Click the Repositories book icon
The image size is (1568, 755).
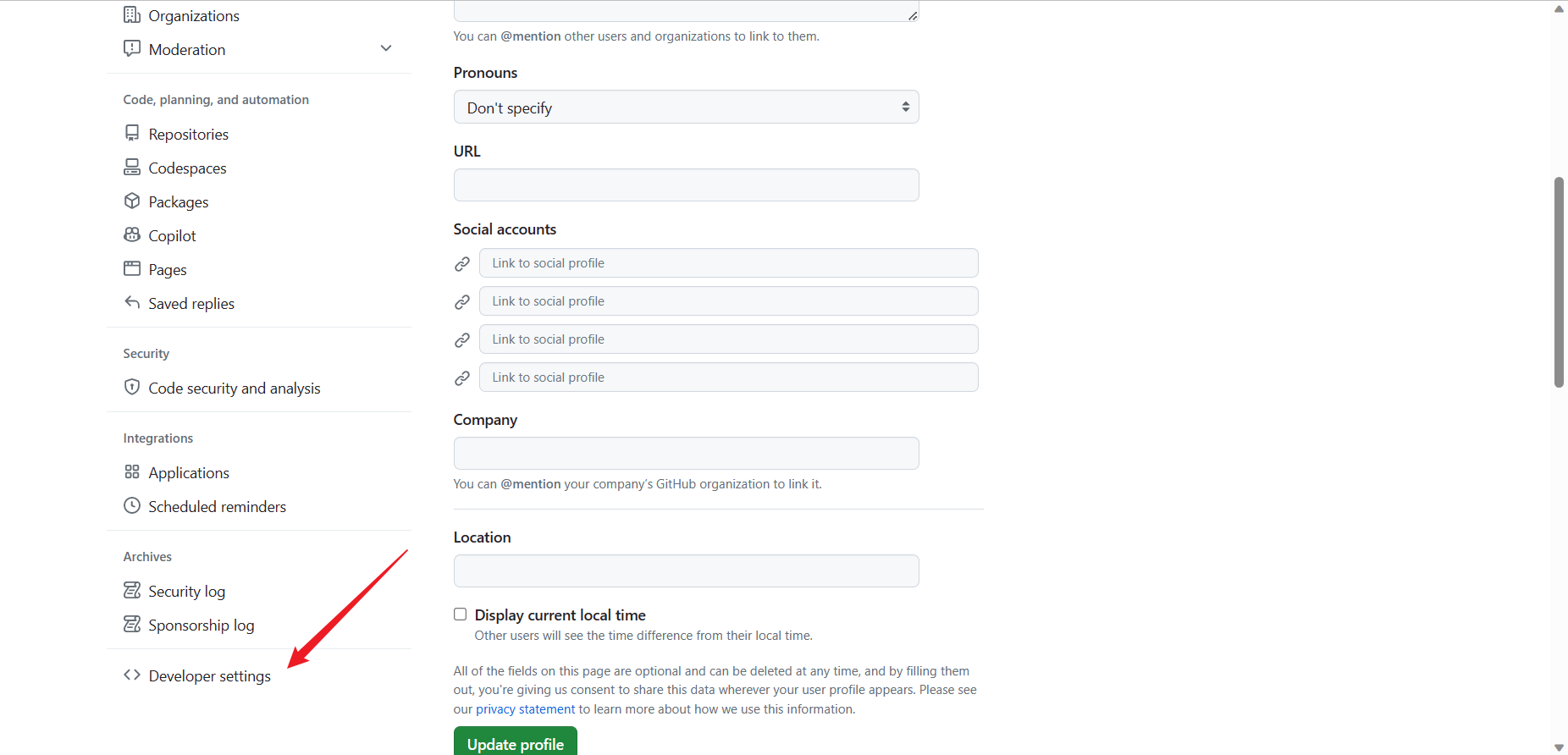click(132, 134)
